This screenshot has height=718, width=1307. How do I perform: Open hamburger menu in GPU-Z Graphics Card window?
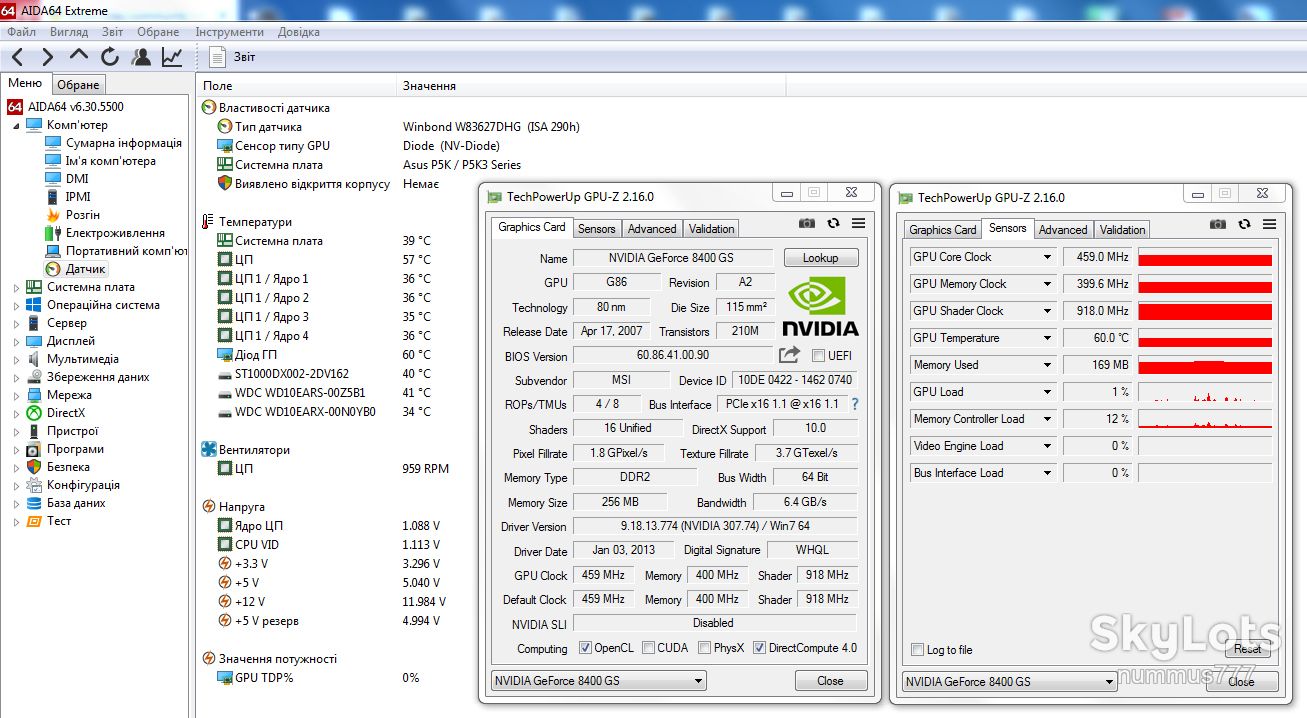click(858, 224)
